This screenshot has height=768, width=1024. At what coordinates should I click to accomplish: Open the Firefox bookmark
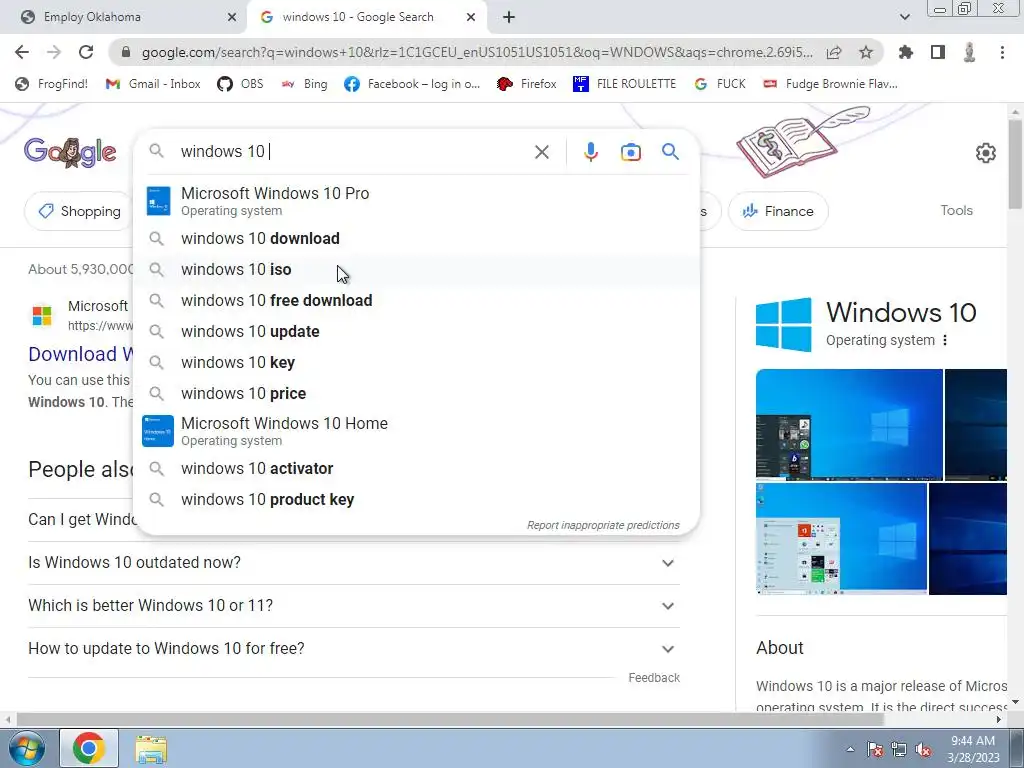[526, 84]
